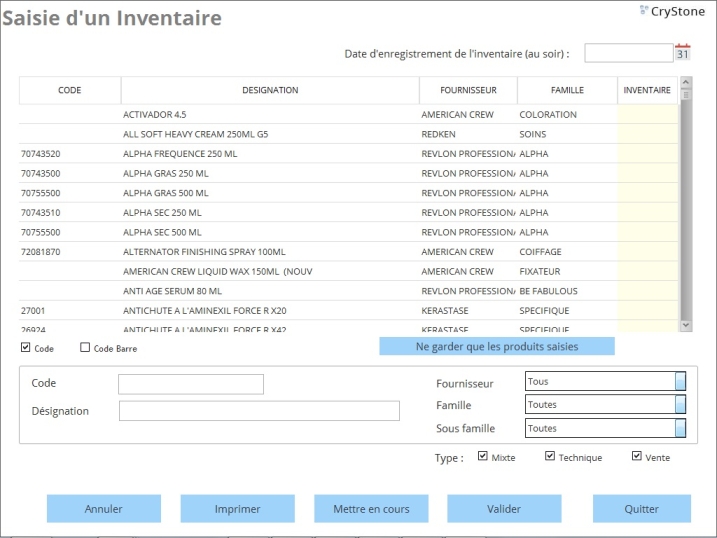Screen dimensions: 717x538
Task: Click the Imprimer button
Action: point(237,509)
